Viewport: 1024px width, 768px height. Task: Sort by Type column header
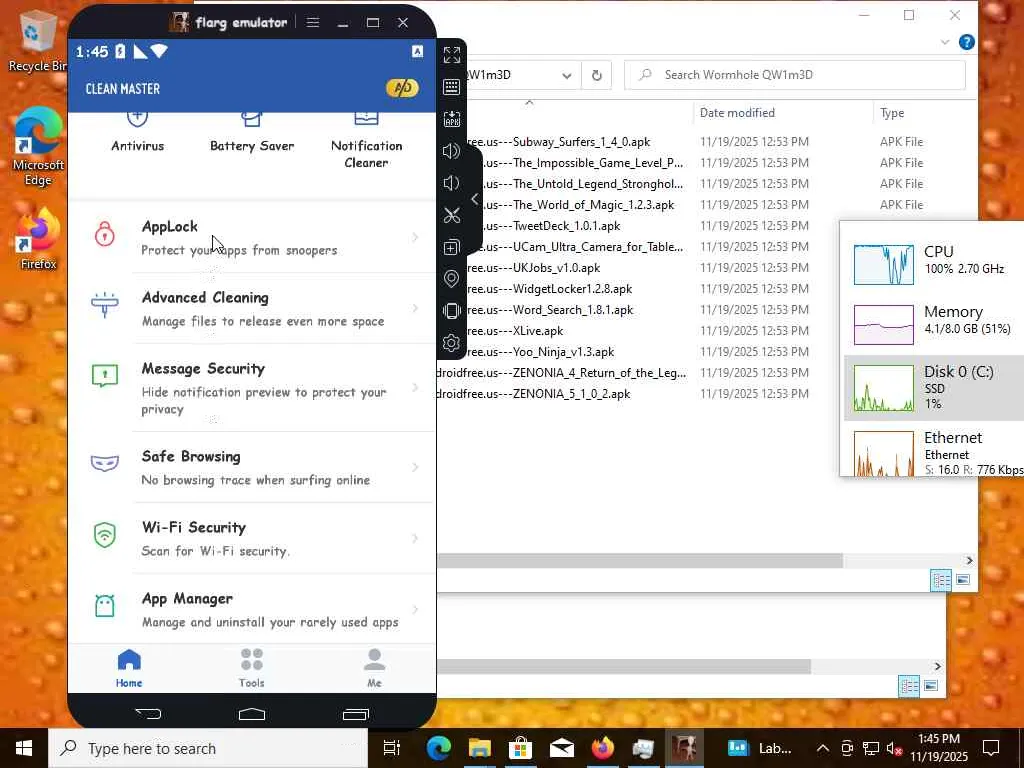[x=892, y=113]
